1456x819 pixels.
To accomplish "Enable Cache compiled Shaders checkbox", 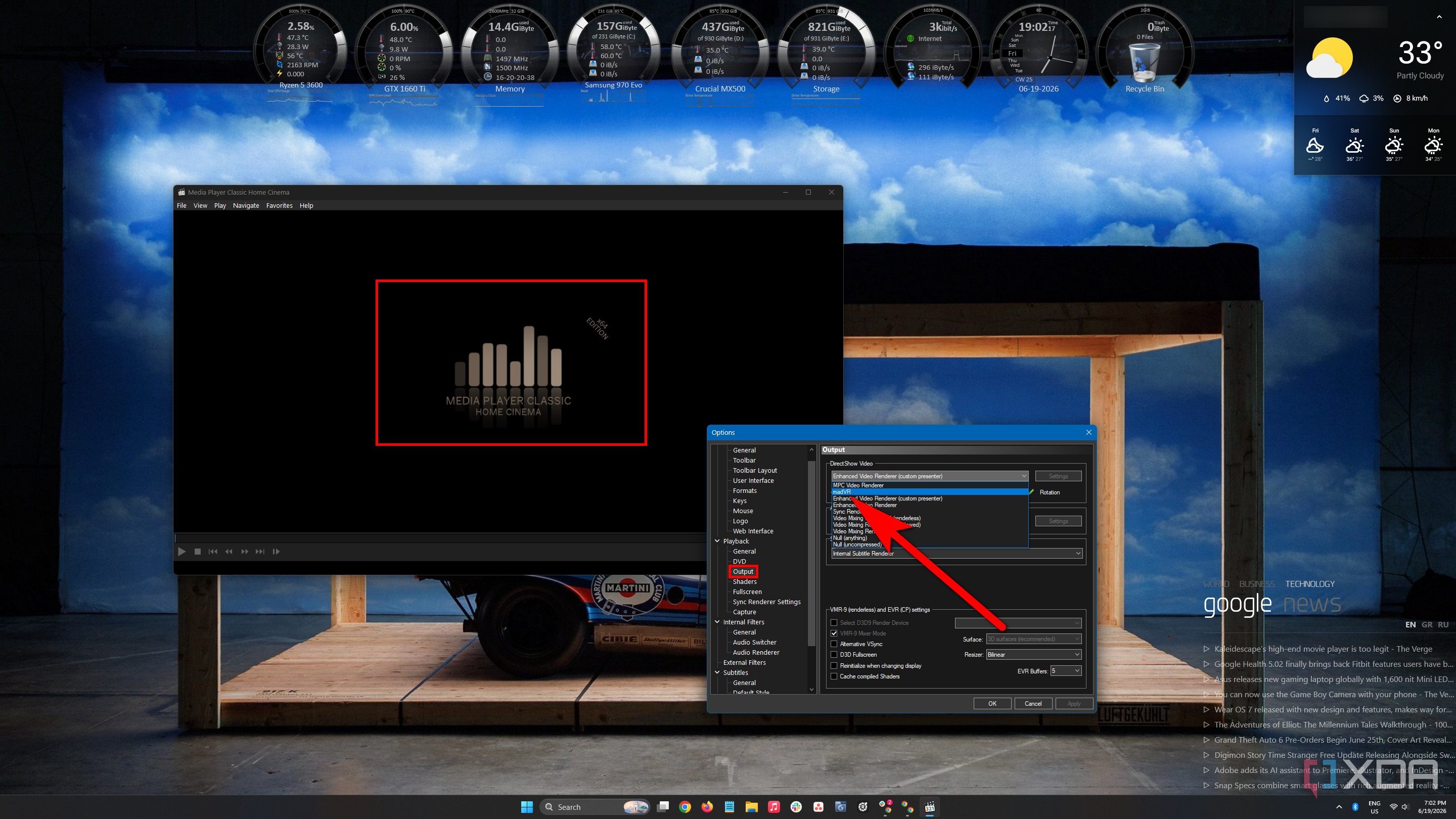I will coord(834,676).
